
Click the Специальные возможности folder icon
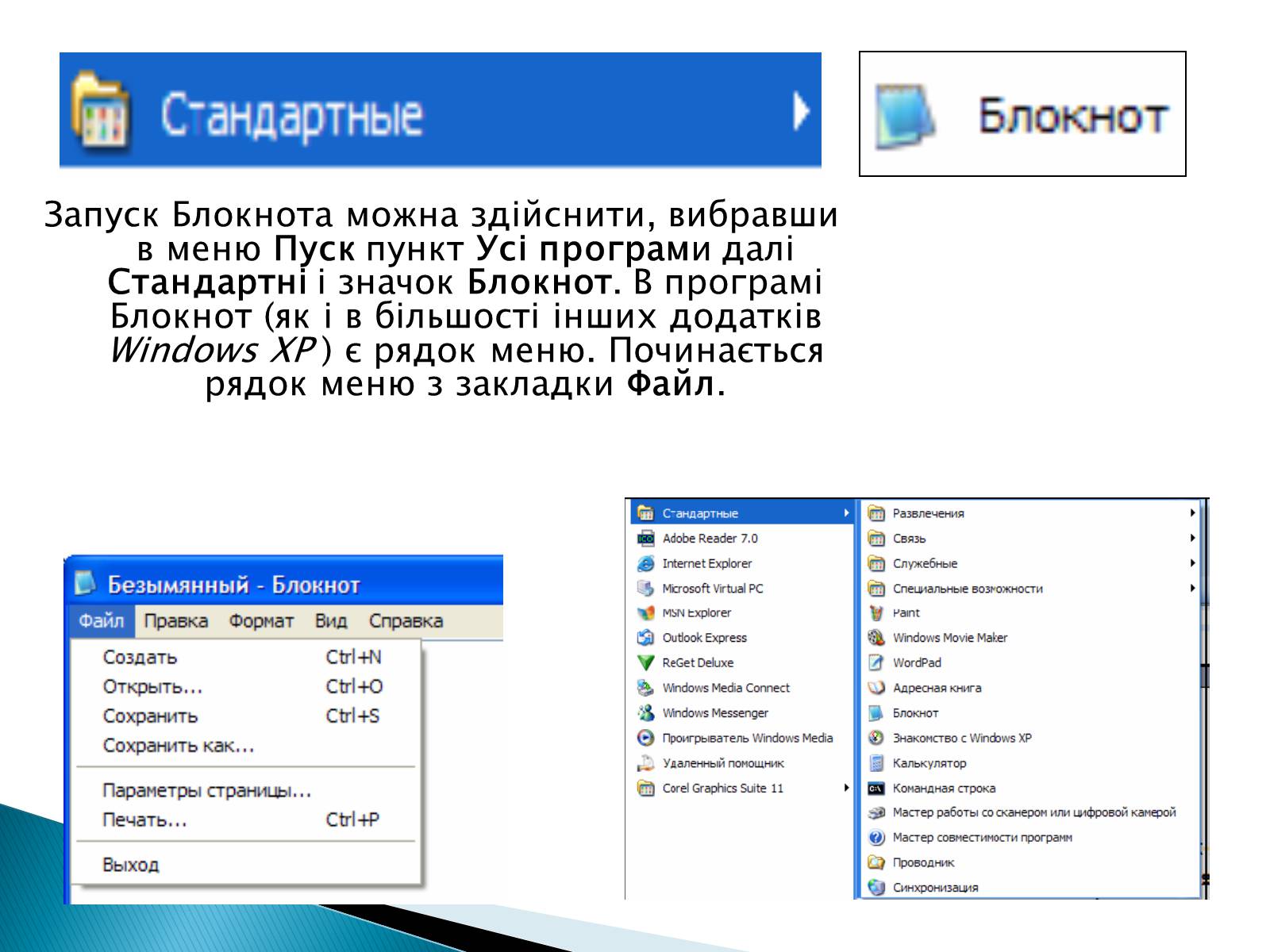pos(876,589)
